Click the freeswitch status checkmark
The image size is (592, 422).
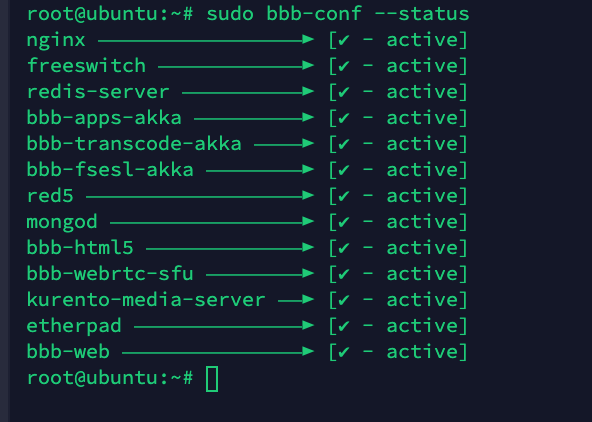pyautogui.click(x=343, y=66)
